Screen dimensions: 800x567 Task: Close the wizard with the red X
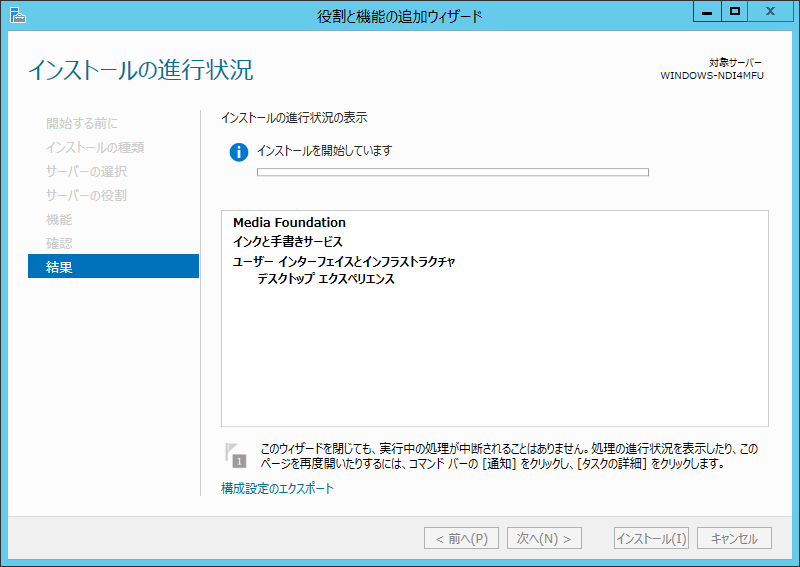coord(774,12)
